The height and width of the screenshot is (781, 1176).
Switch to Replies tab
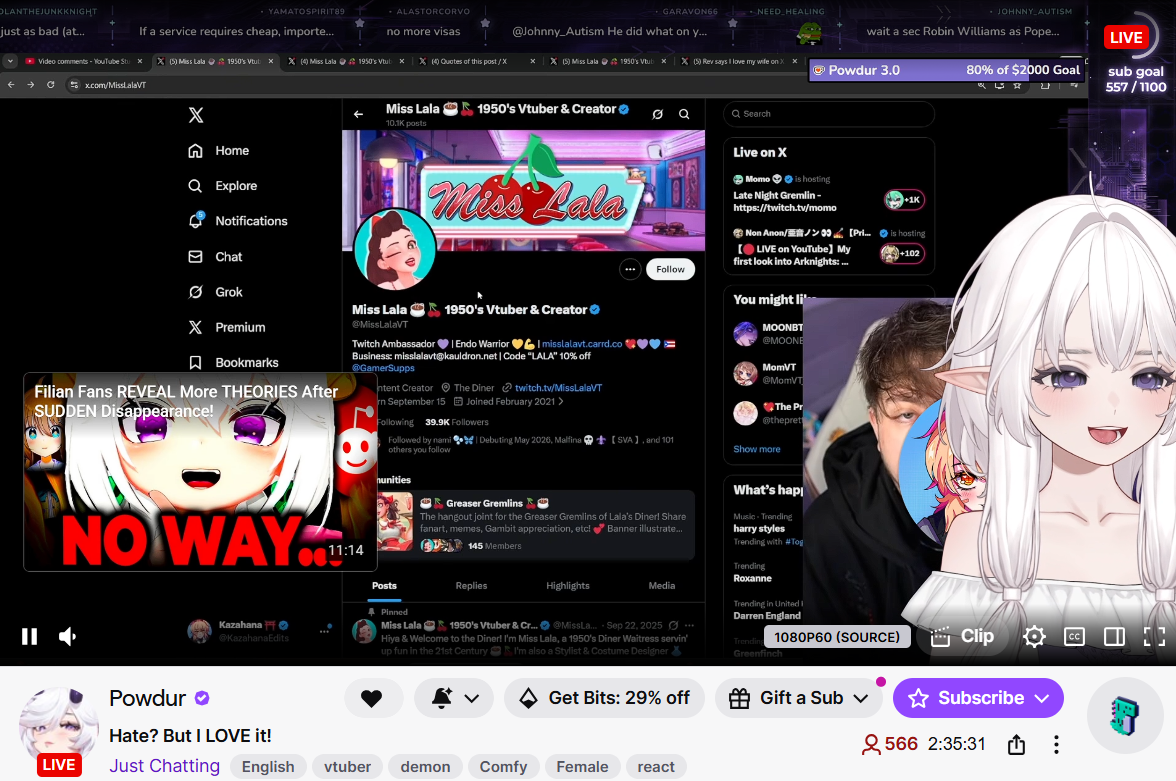point(471,586)
